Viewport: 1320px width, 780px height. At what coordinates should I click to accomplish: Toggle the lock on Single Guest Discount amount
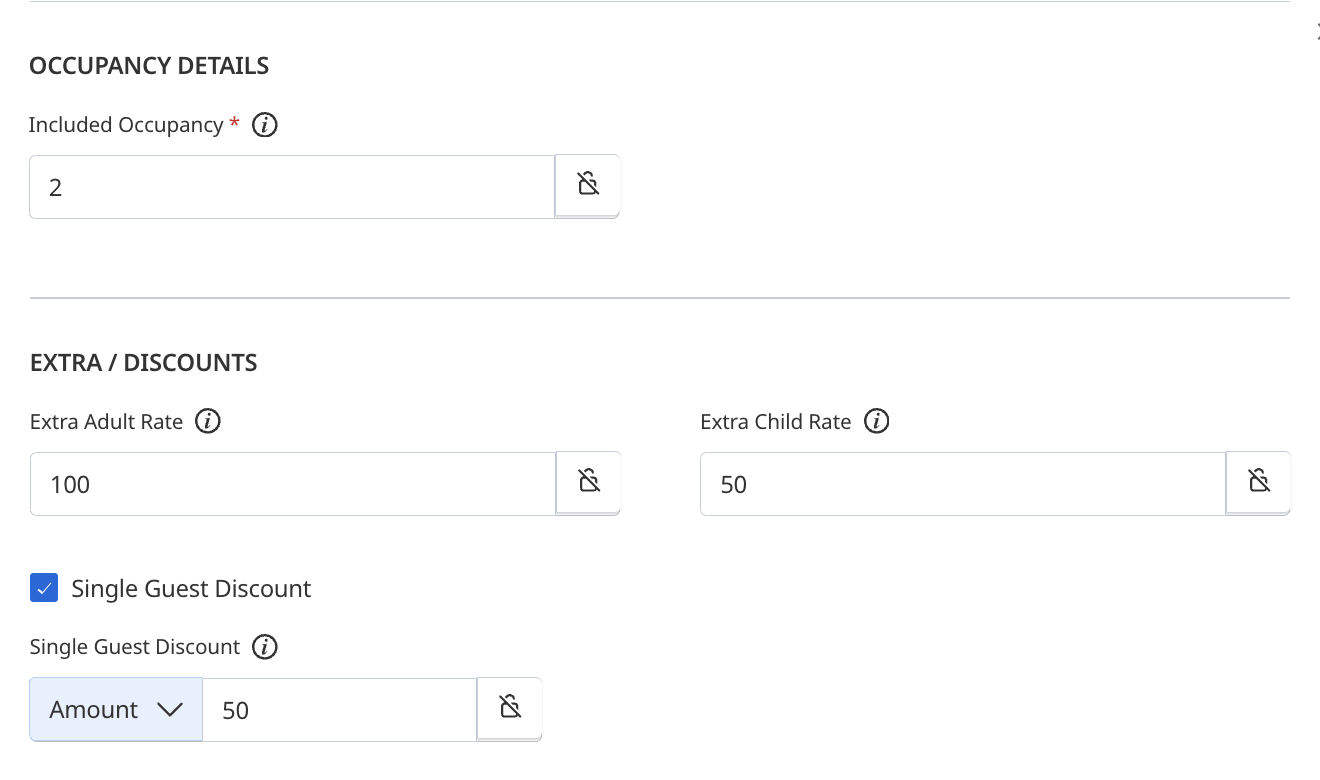click(510, 709)
